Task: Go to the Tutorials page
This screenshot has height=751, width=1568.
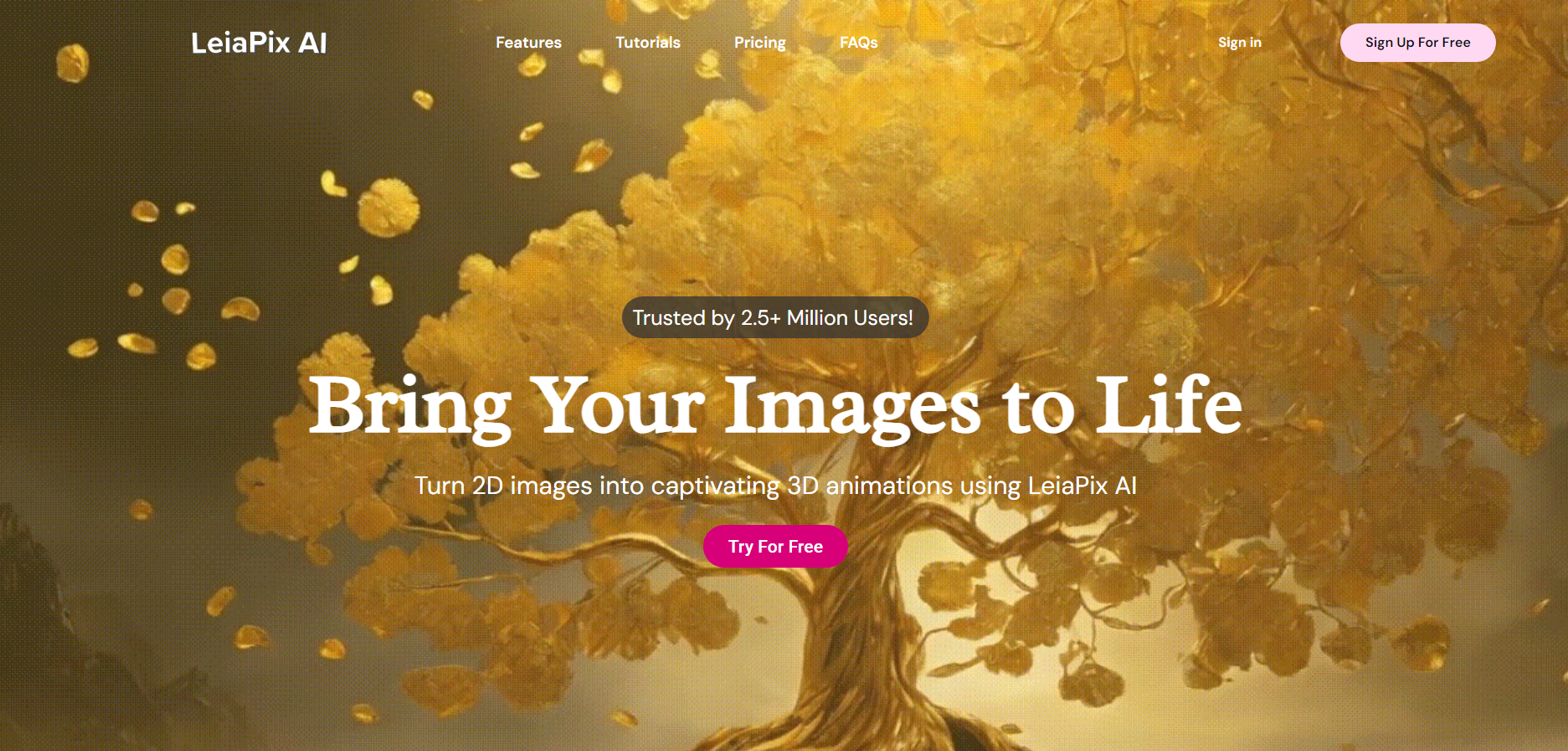Action: tap(648, 43)
